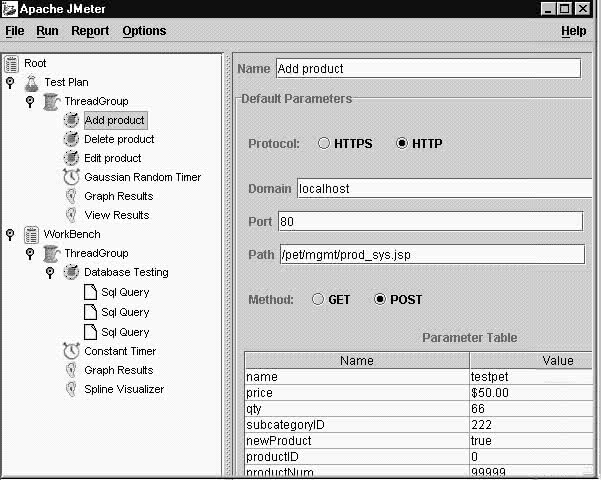This screenshot has width=601, height=480.
Task: Click the thread spool icon of the ThreadGroup under WorkBench
Action: [x=51, y=253]
